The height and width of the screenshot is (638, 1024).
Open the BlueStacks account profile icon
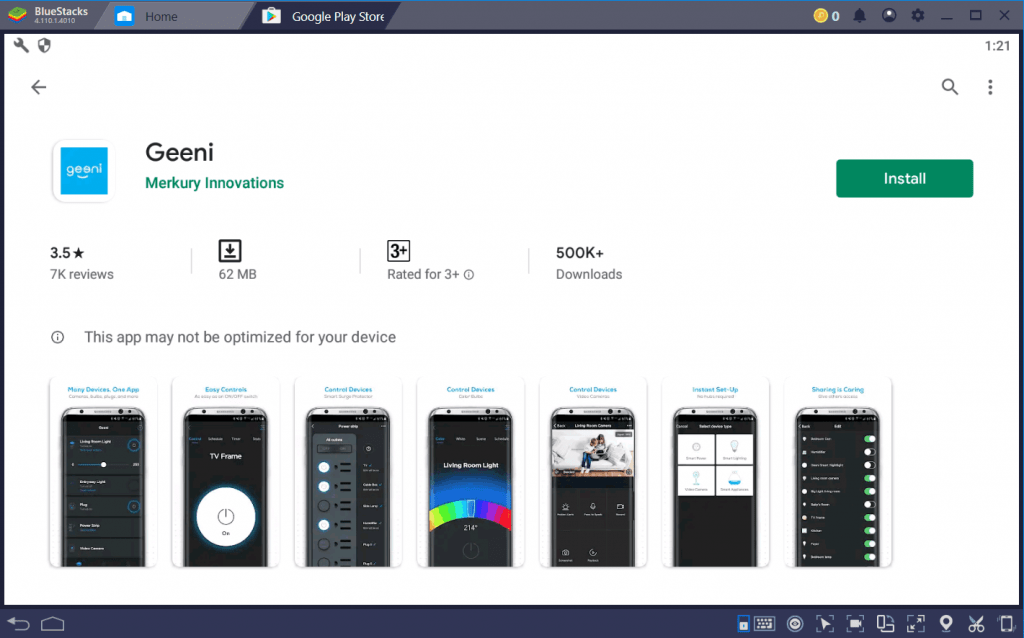pos(889,15)
